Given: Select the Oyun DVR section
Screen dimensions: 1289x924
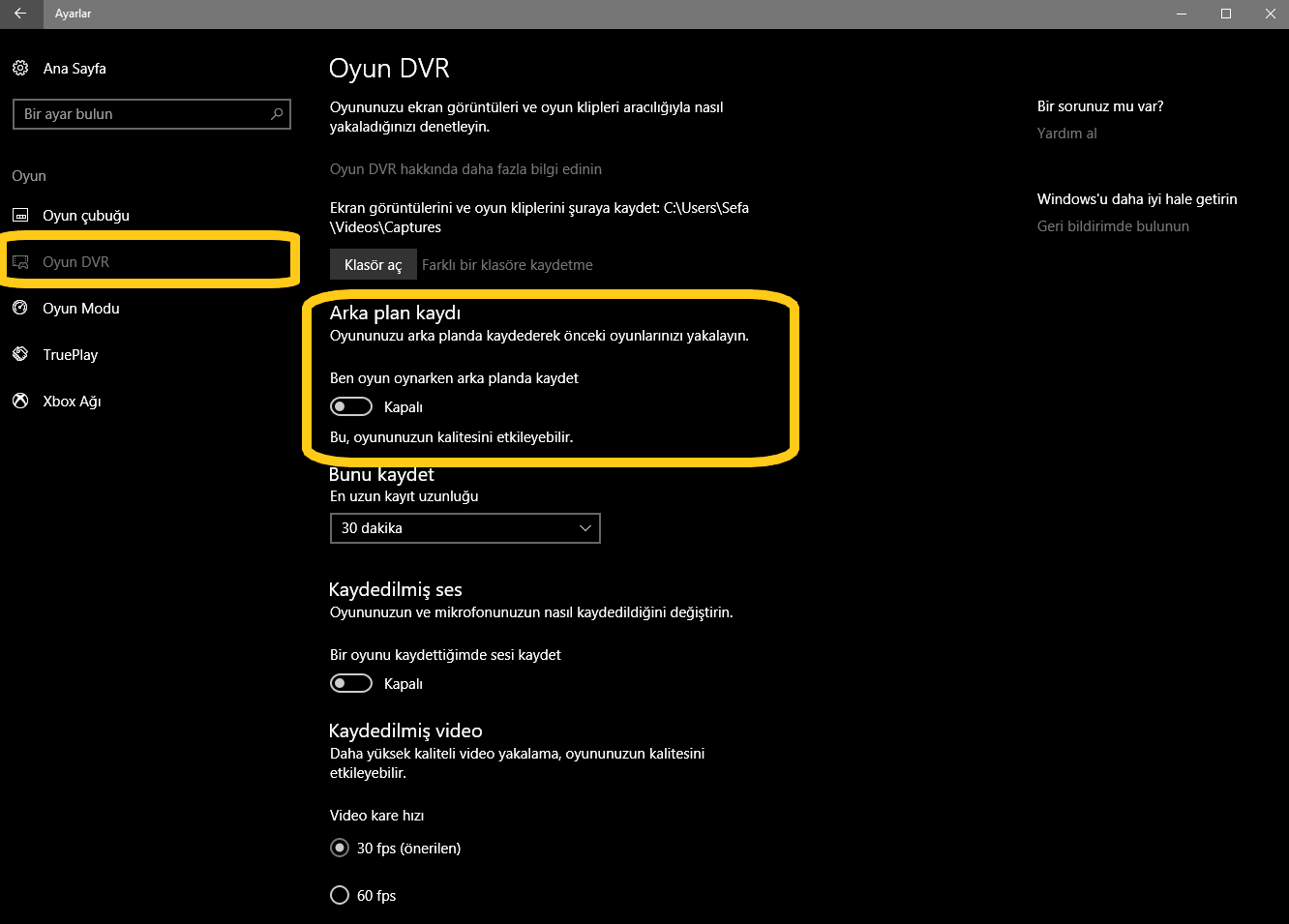Looking at the screenshot, I should pos(75,262).
